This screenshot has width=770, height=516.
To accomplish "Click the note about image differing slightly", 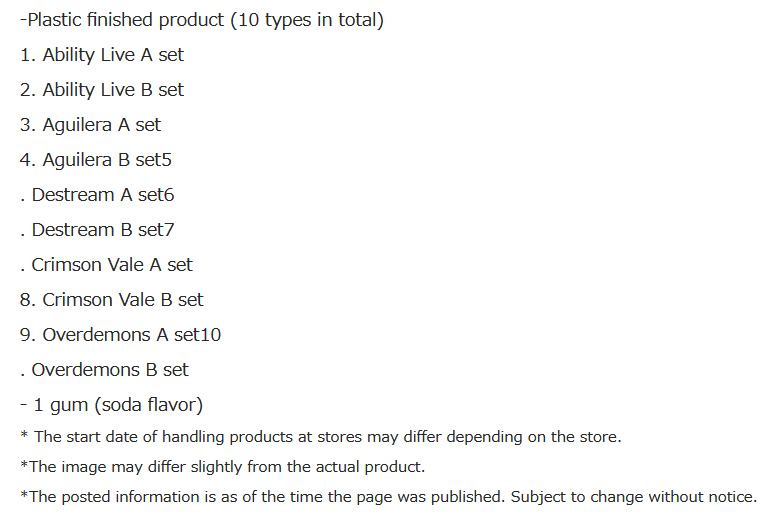I will [x=222, y=467].
